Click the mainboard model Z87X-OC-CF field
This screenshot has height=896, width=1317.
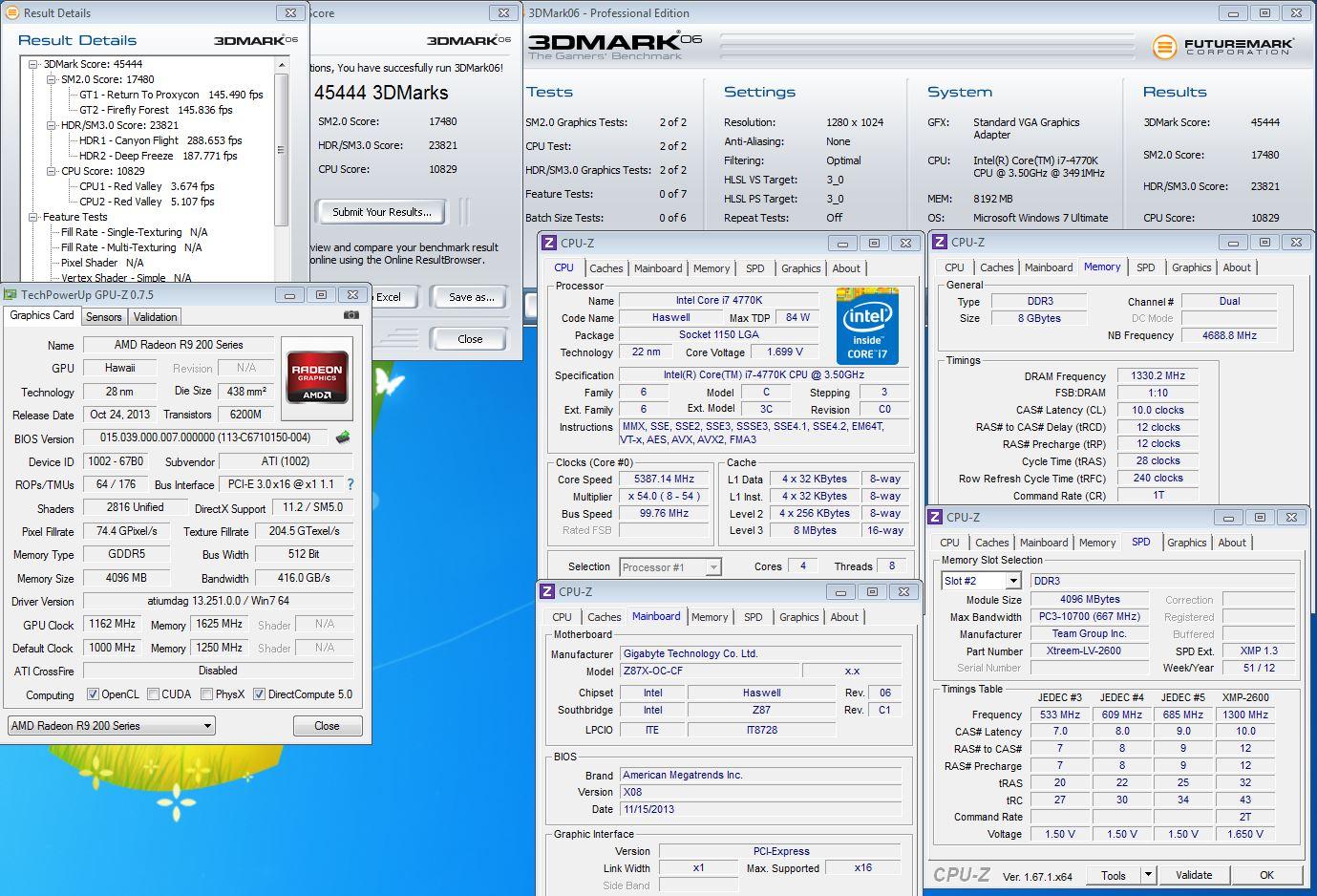pos(710,671)
